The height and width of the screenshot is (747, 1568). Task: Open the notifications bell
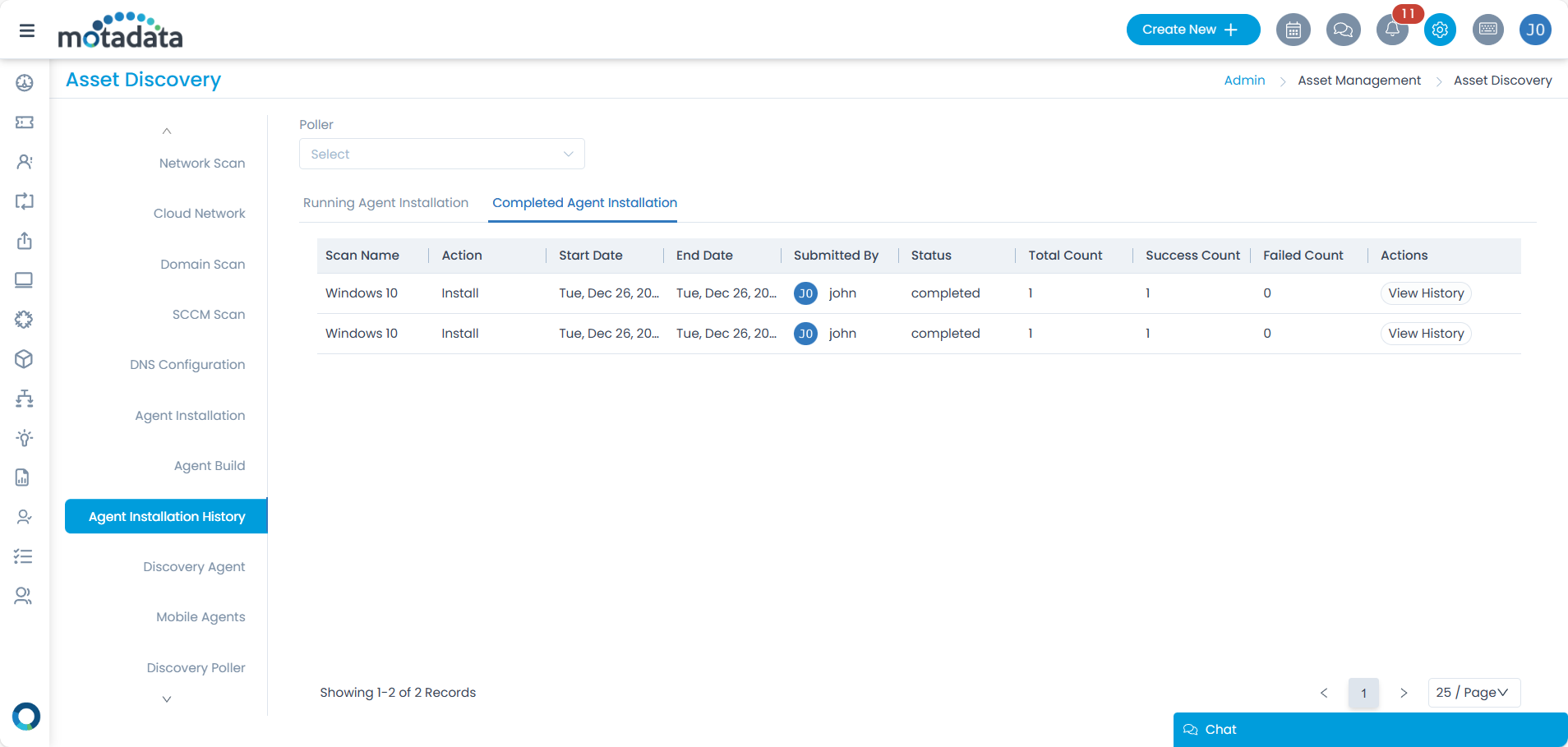pos(1392,30)
